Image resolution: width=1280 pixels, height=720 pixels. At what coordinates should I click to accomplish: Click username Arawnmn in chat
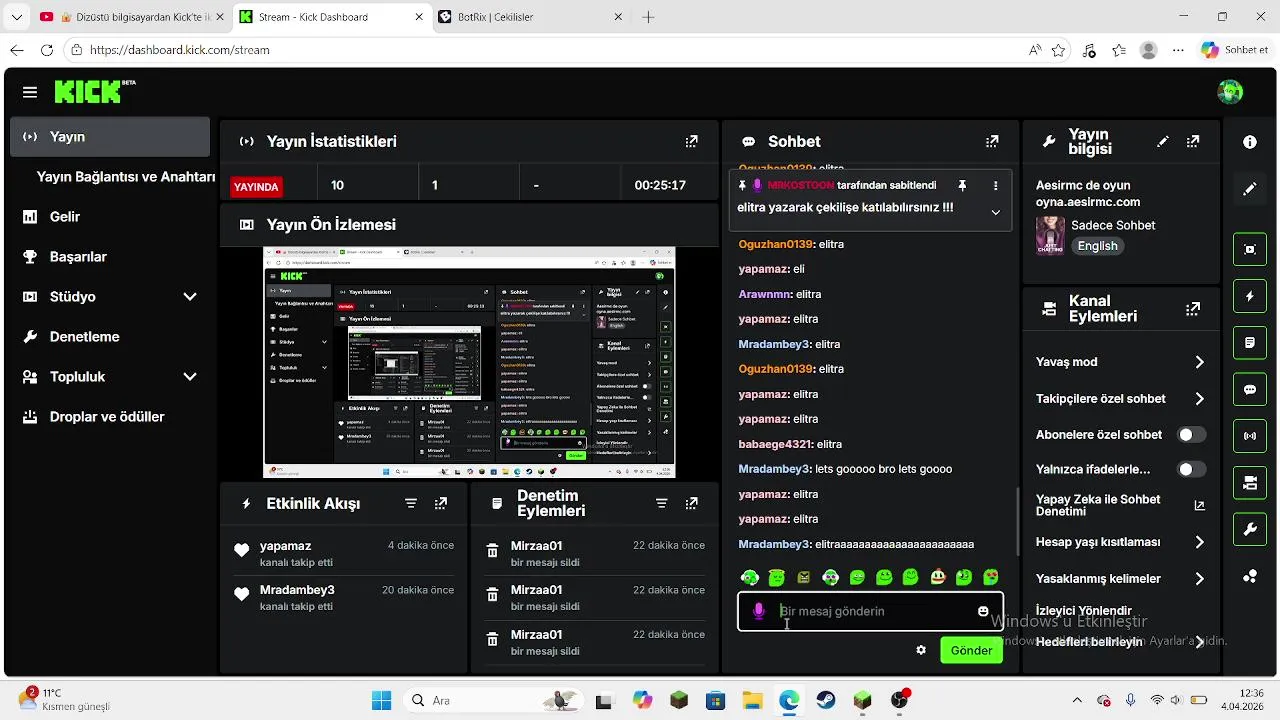(x=765, y=294)
